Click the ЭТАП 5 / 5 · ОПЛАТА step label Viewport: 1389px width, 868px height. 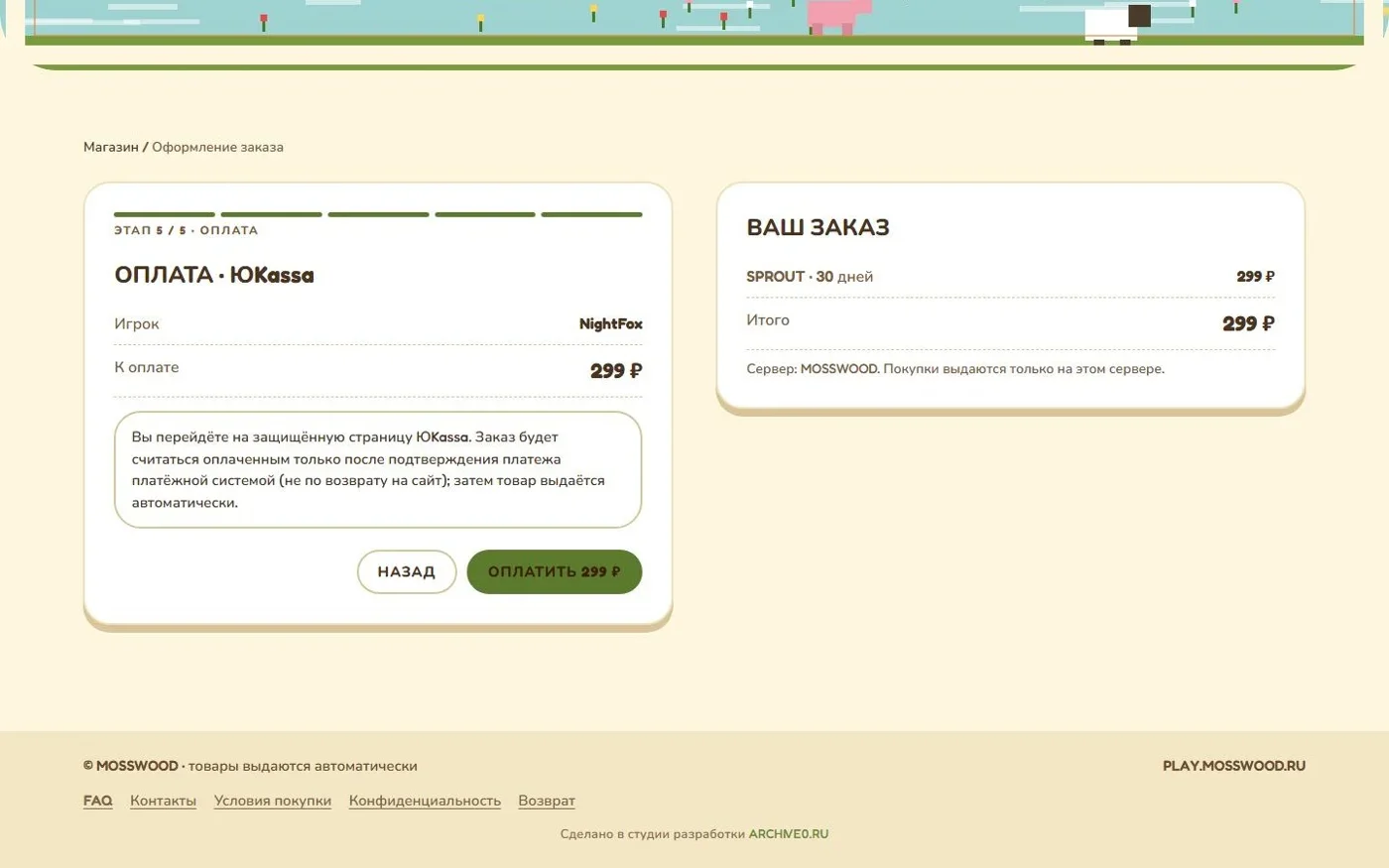tap(187, 230)
